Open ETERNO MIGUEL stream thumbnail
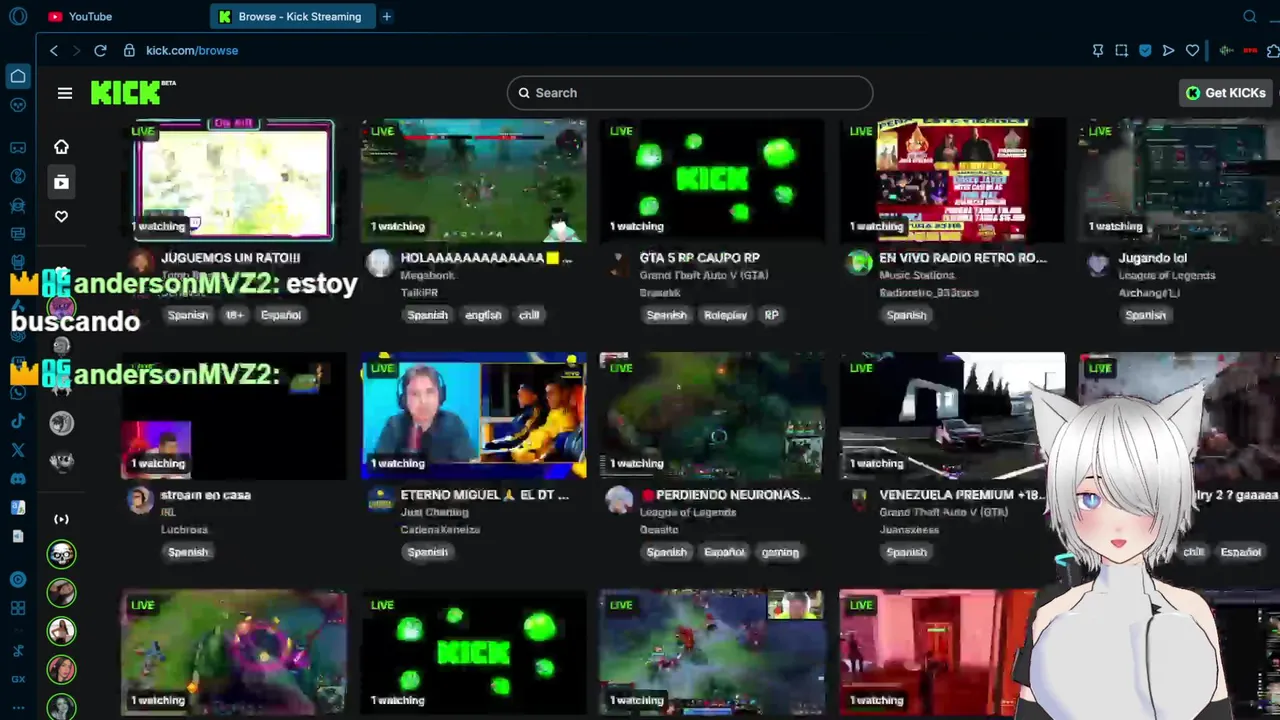Image resolution: width=1280 pixels, height=720 pixels. pos(473,416)
